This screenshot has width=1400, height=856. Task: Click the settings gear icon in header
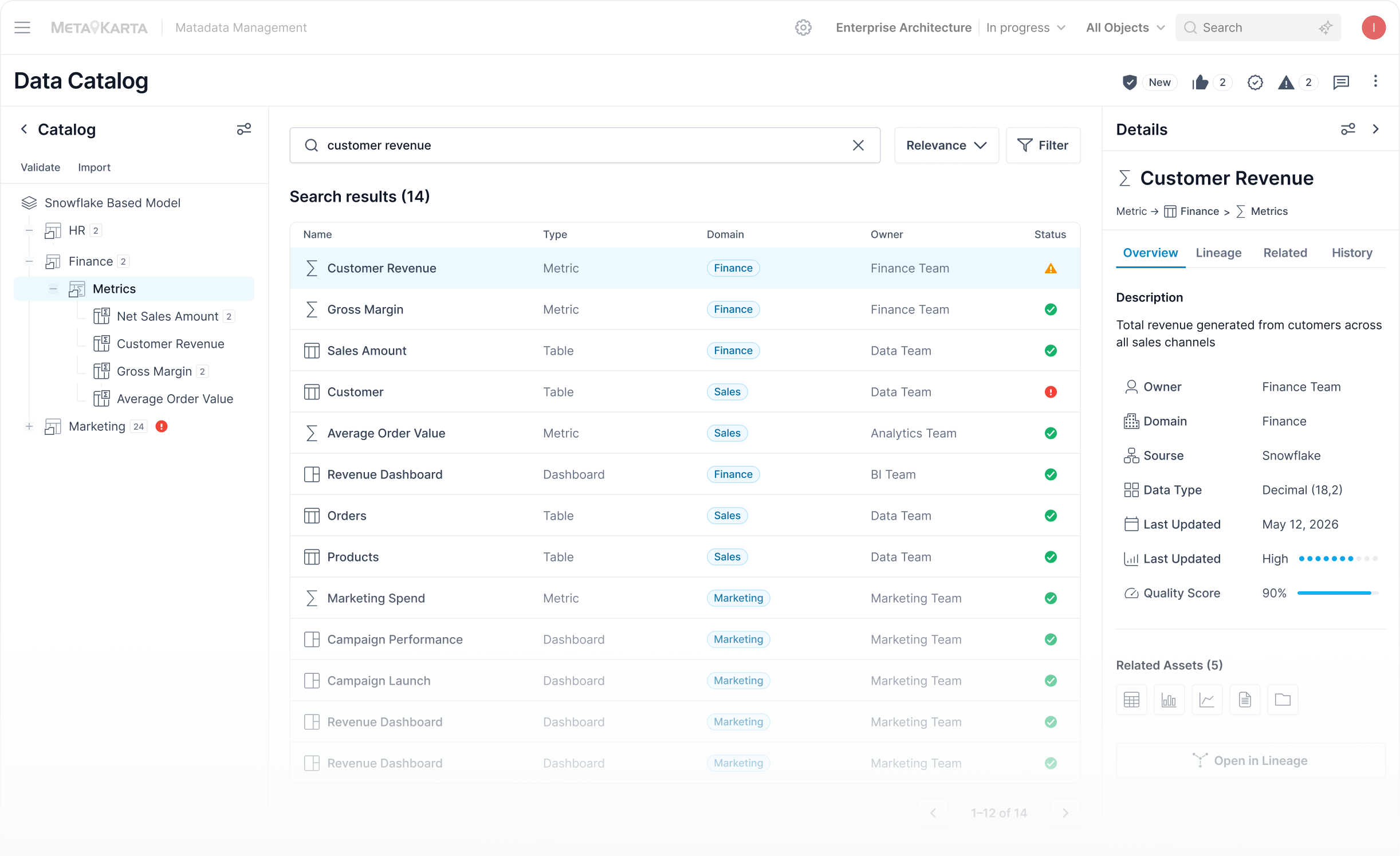click(803, 28)
